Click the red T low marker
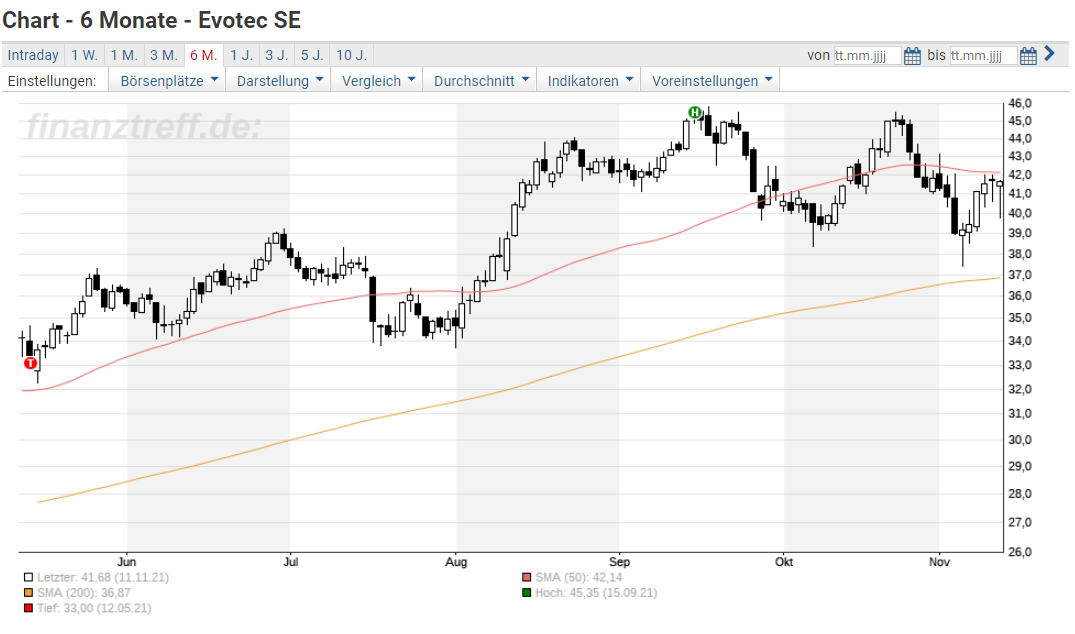Image resolution: width=1075 pixels, height=634 pixels. (x=30, y=363)
